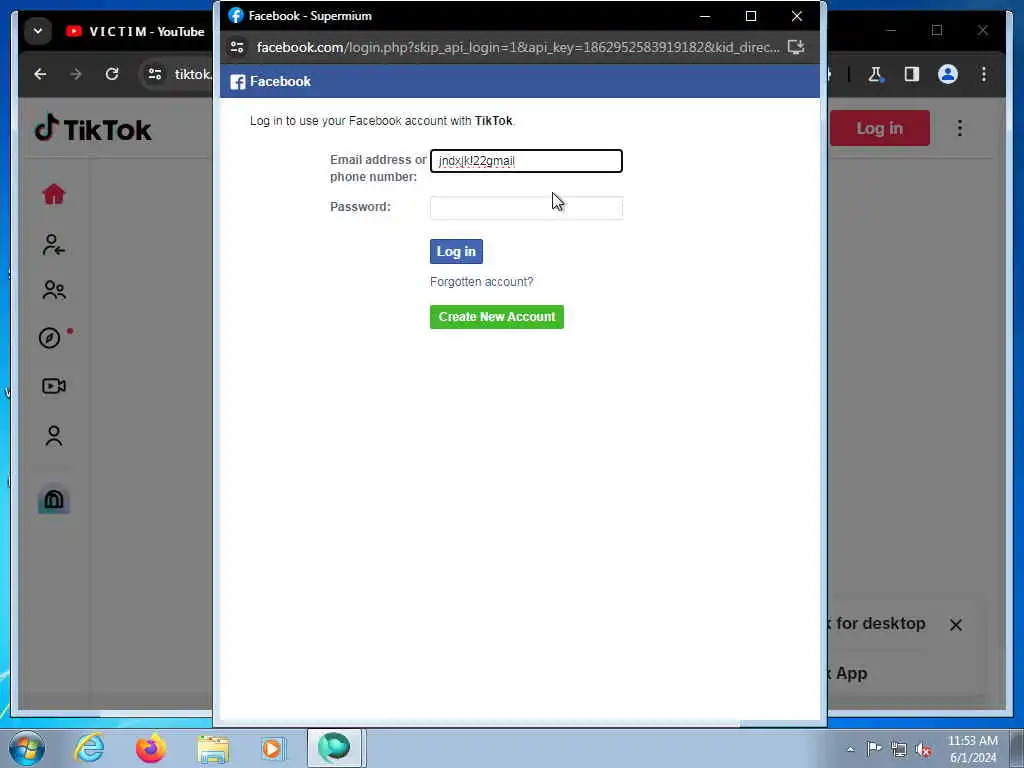Switch to the VICTIM - YouTube tab
This screenshot has height=768, width=1024.
click(x=135, y=31)
